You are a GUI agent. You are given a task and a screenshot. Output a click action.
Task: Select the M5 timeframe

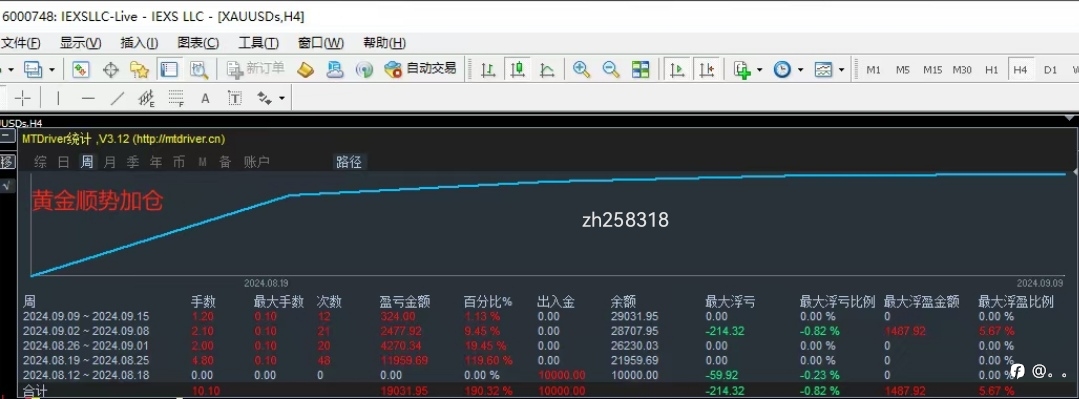pyautogui.click(x=903, y=69)
